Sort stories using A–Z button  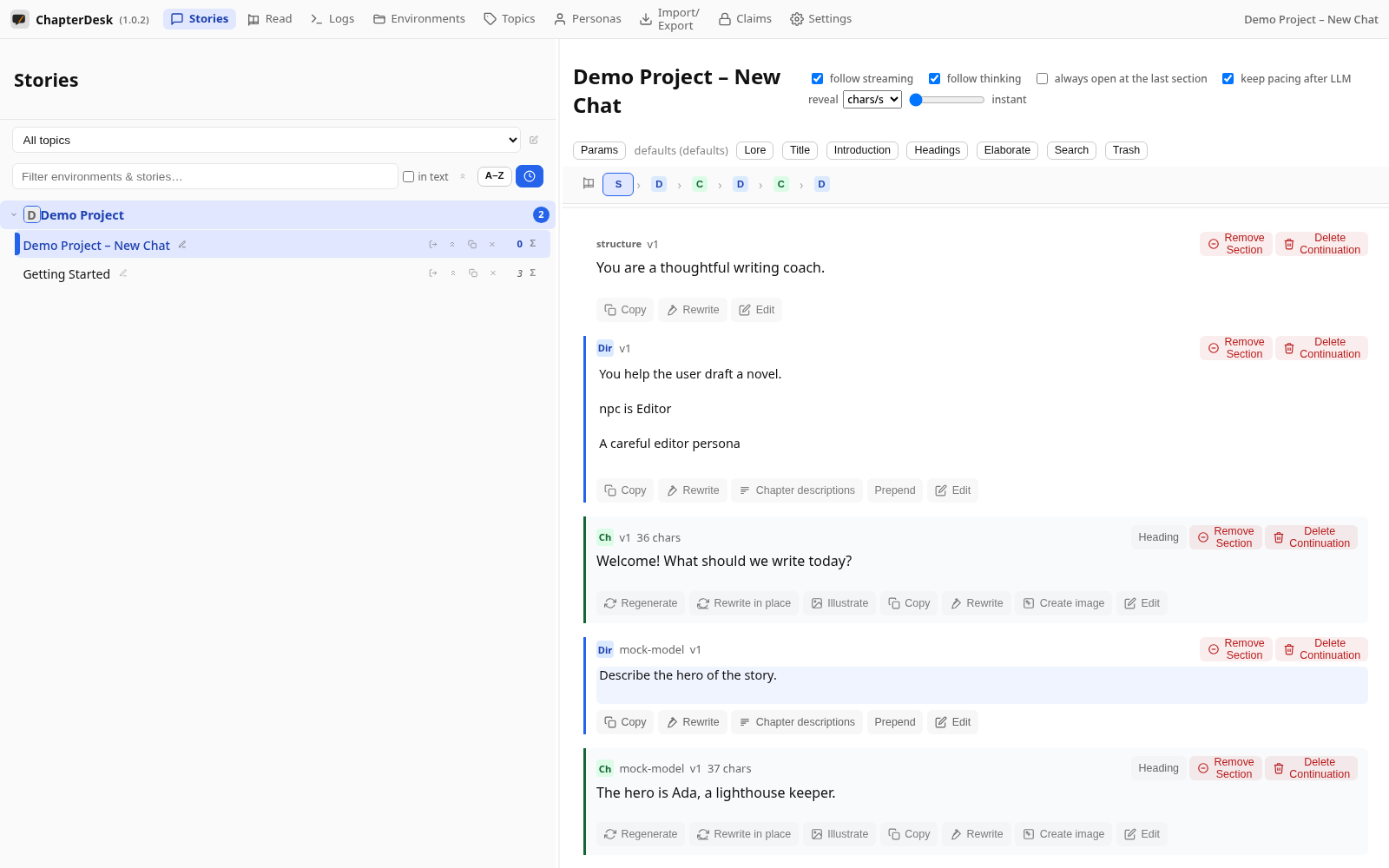pyautogui.click(x=495, y=176)
